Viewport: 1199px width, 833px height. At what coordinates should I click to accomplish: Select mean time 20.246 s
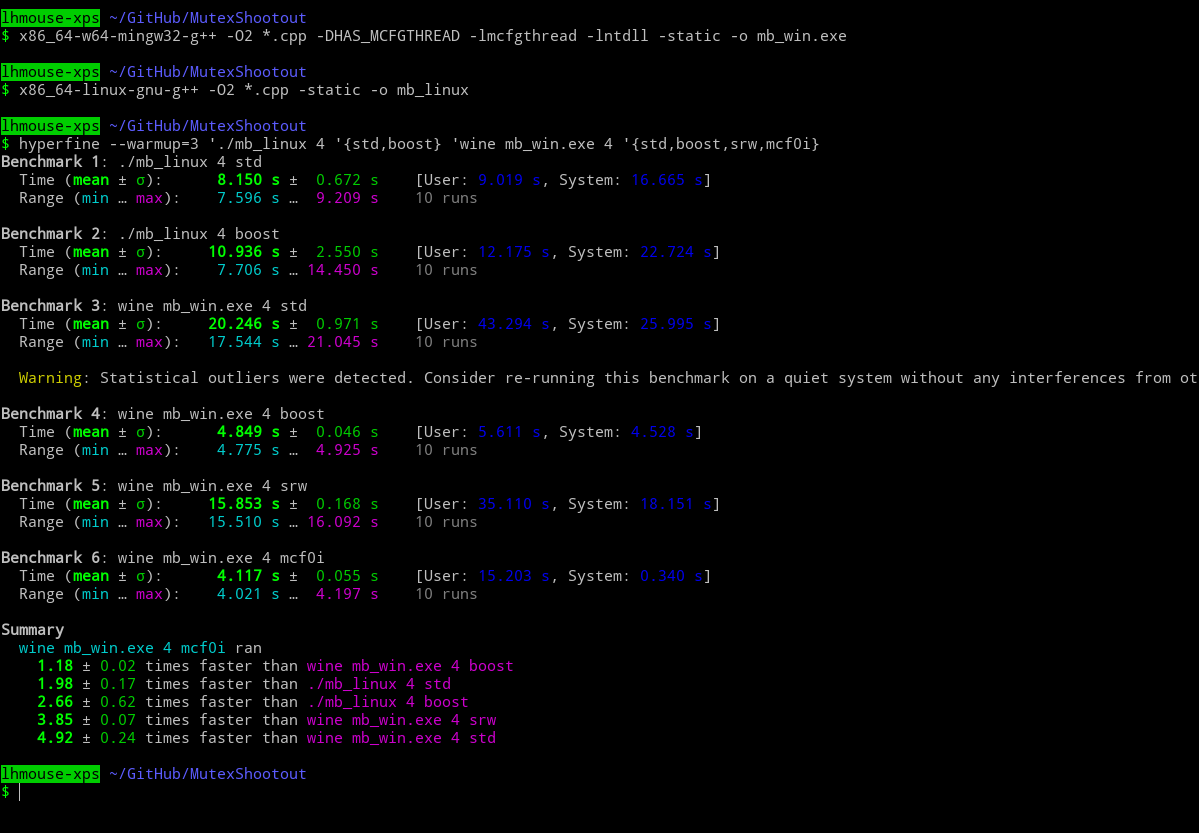[x=244, y=324]
